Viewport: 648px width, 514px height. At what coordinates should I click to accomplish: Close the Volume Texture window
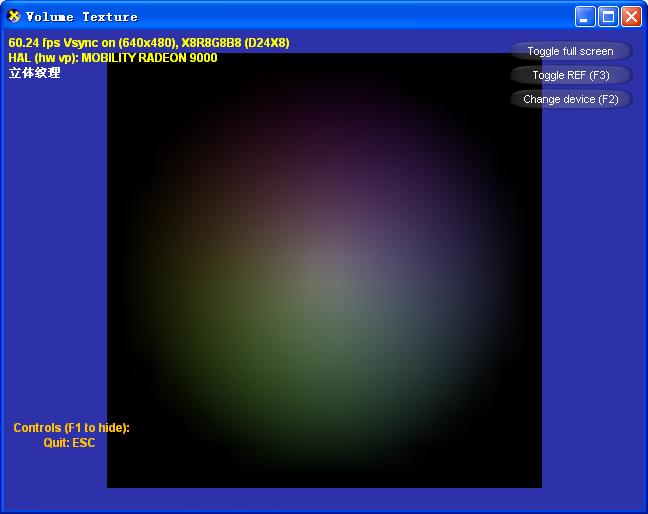(x=631, y=16)
